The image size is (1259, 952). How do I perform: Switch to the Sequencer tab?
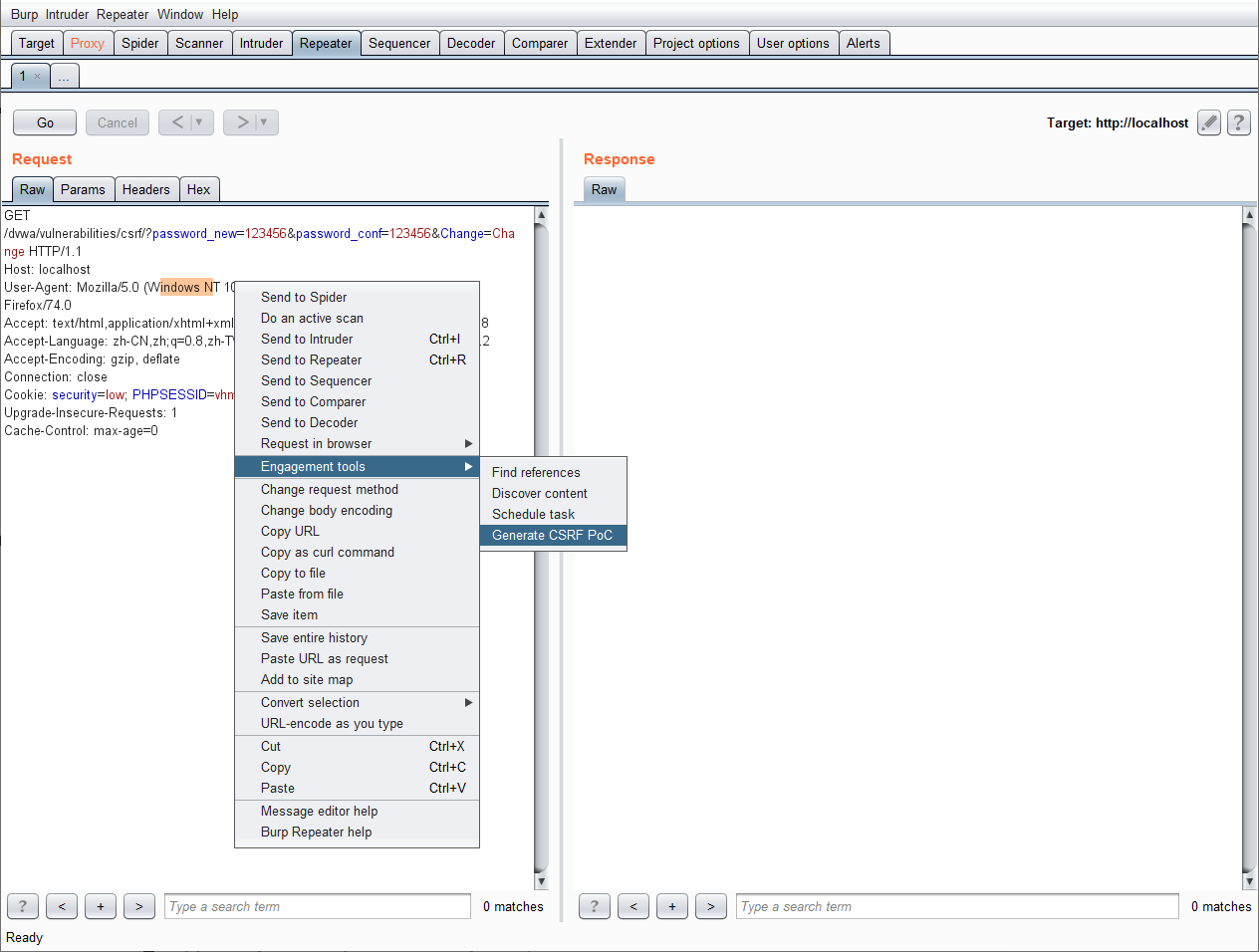[399, 43]
